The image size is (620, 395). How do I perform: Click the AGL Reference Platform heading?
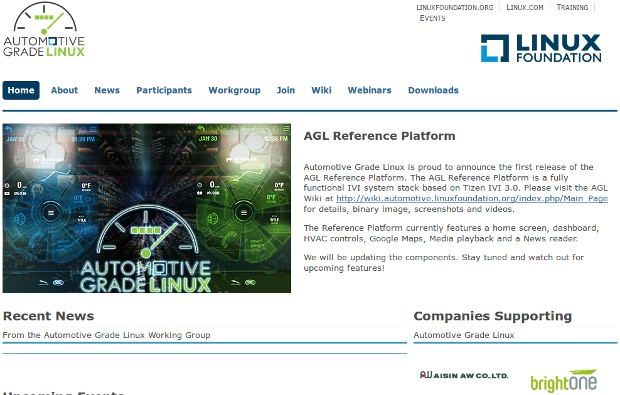point(380,136)
